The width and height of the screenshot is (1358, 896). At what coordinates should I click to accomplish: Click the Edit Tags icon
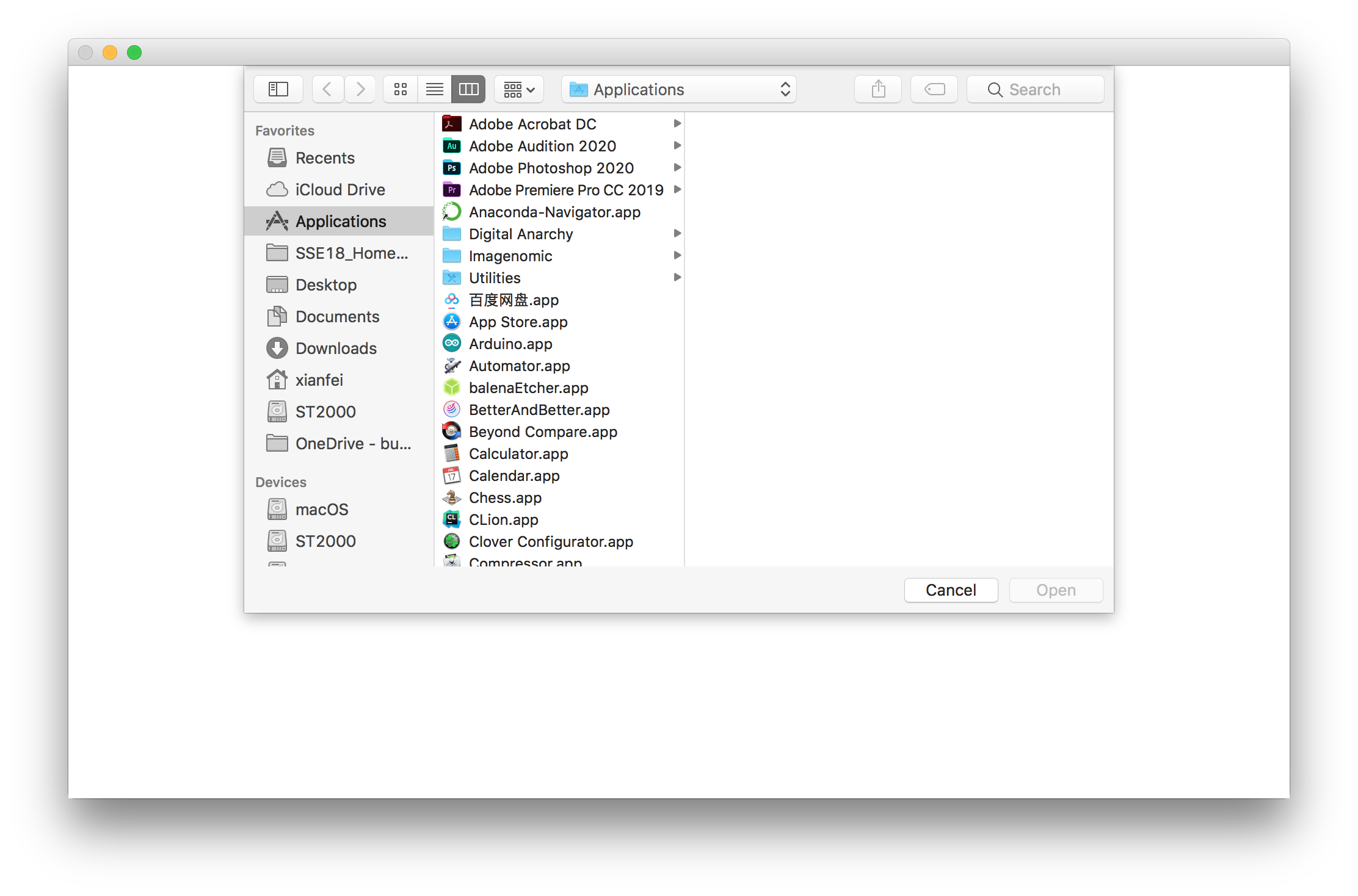click(x=934, y=89)
